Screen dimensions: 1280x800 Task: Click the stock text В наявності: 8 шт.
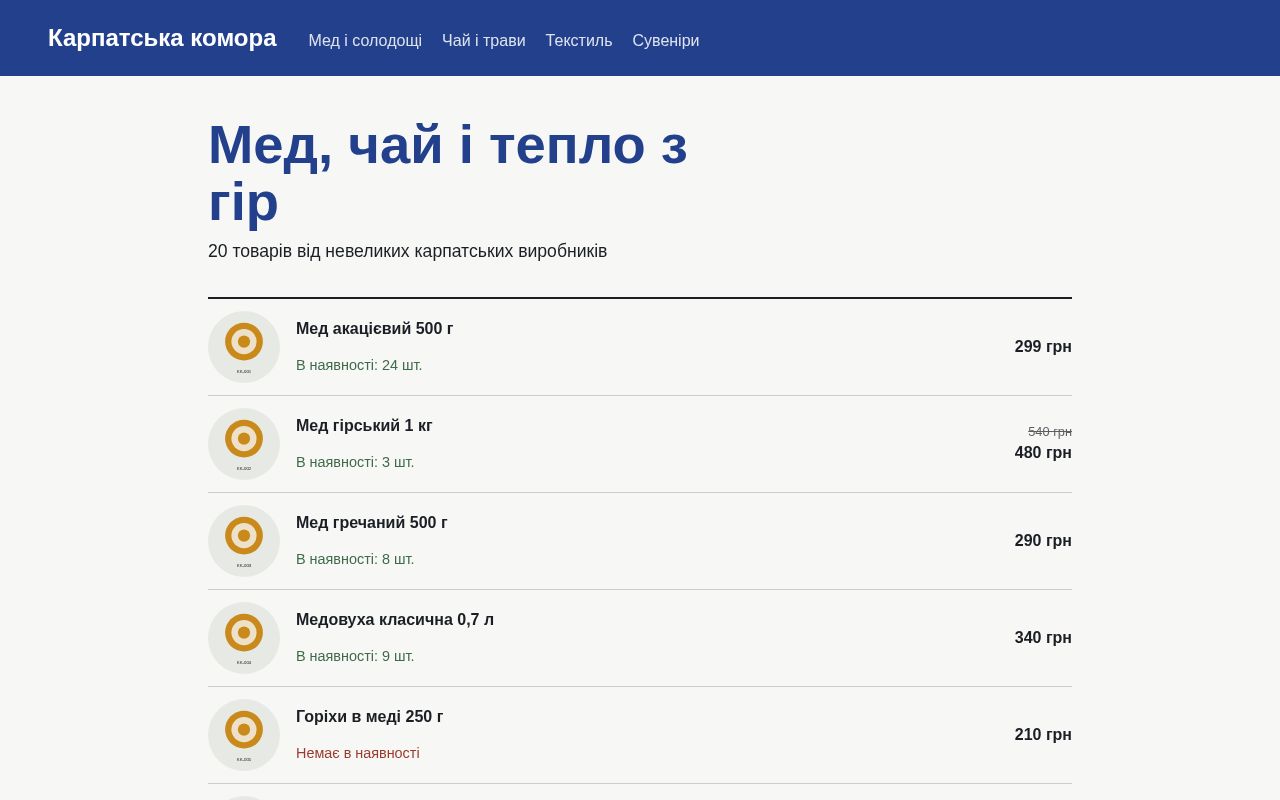(355, 559)
